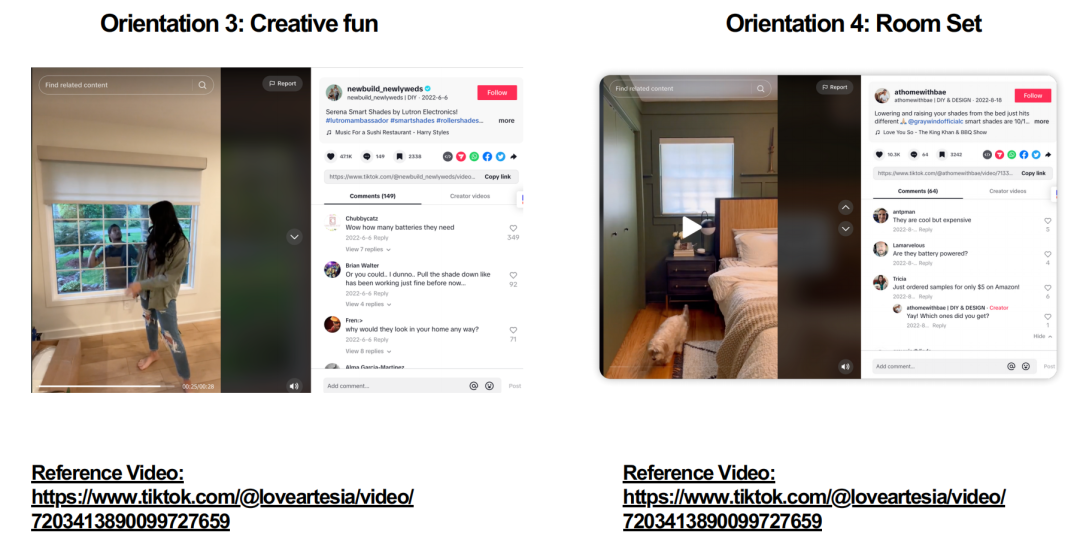1080x557 pixels.
Task: Switch to Creator videos tab under newbuild_newlyweds
Action: pyautogui.click(x=470, y=196)
